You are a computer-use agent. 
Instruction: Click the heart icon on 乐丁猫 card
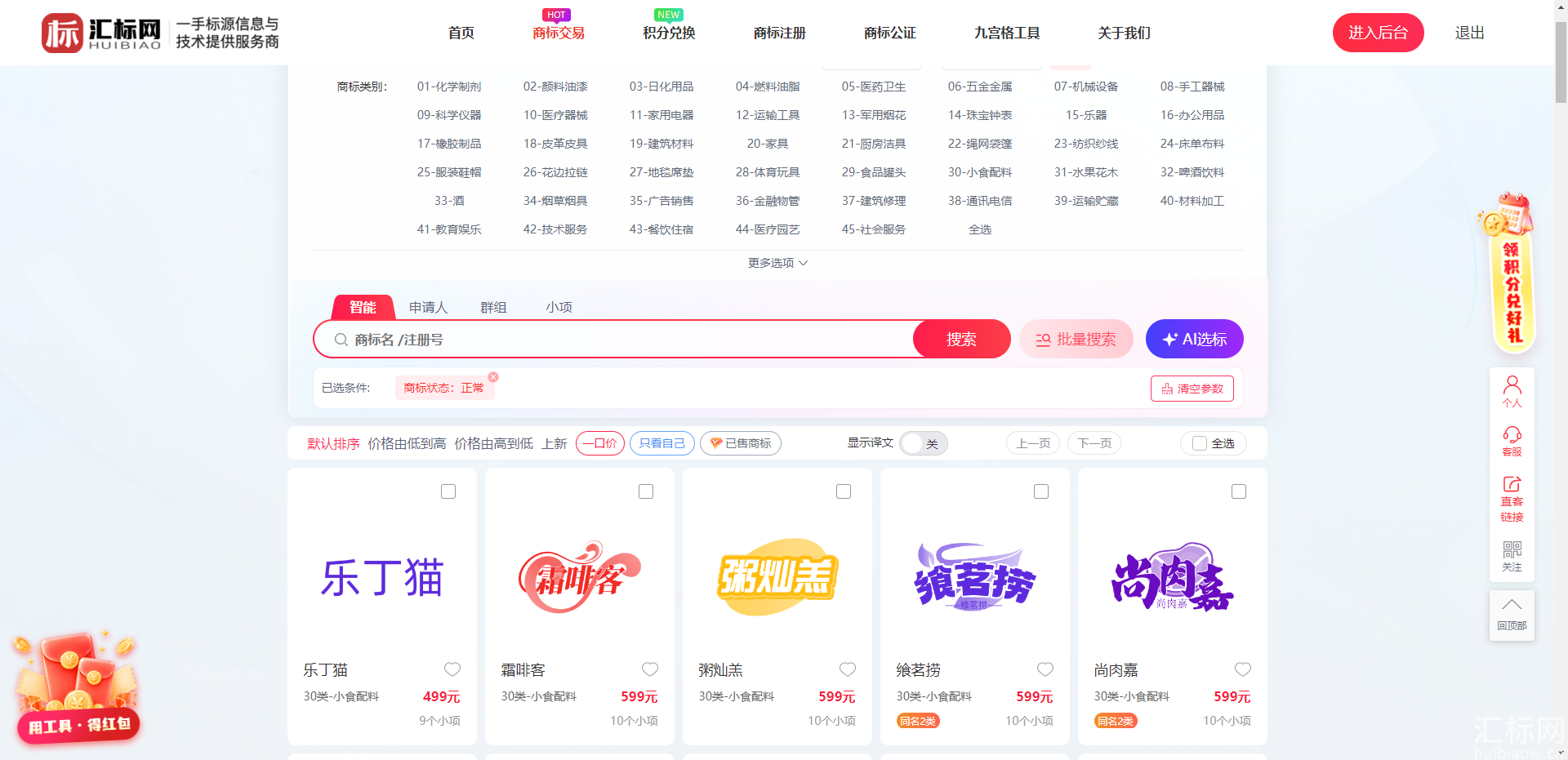coord(452,669)
